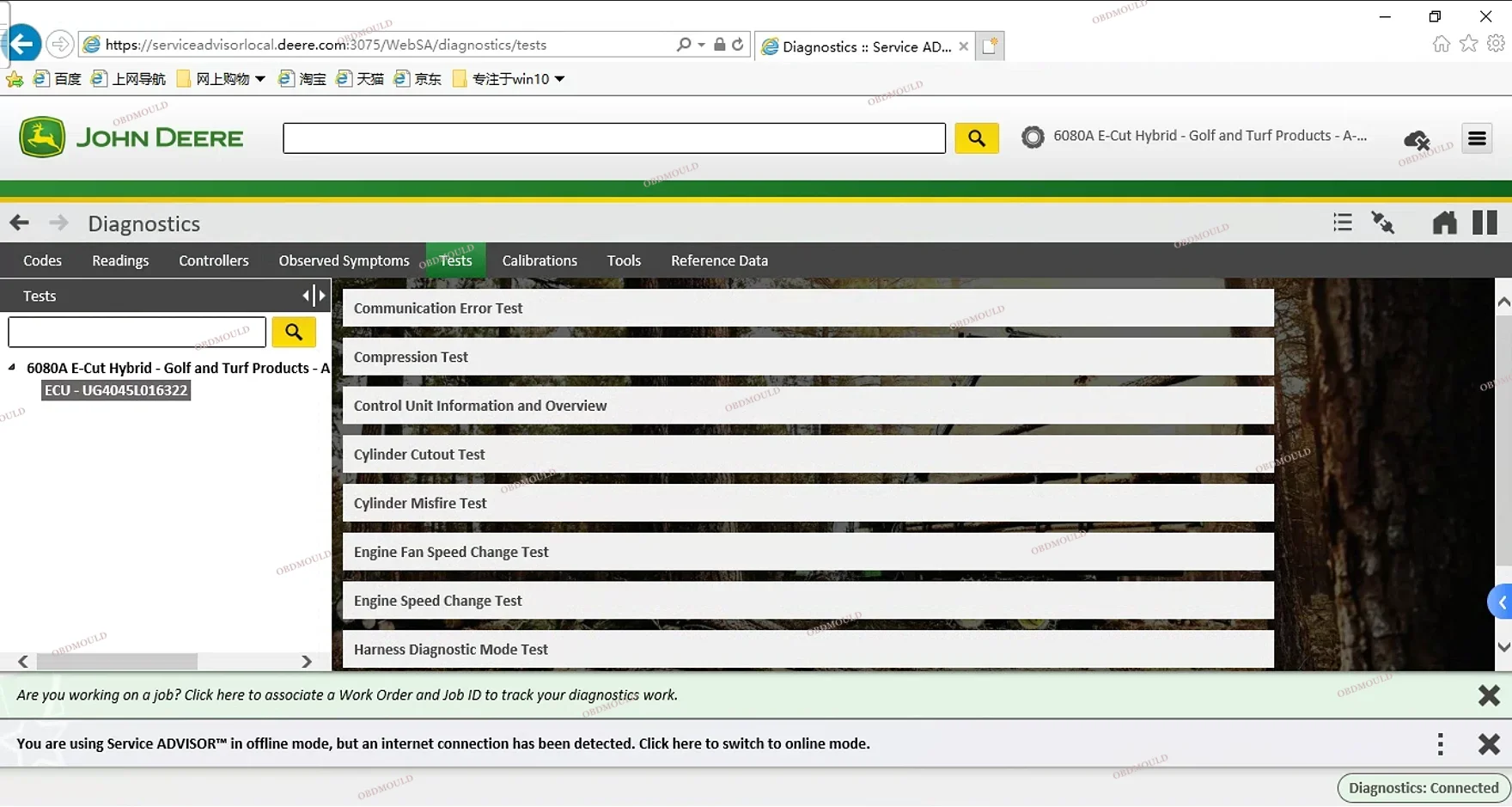Open the Readings tab

120,260
